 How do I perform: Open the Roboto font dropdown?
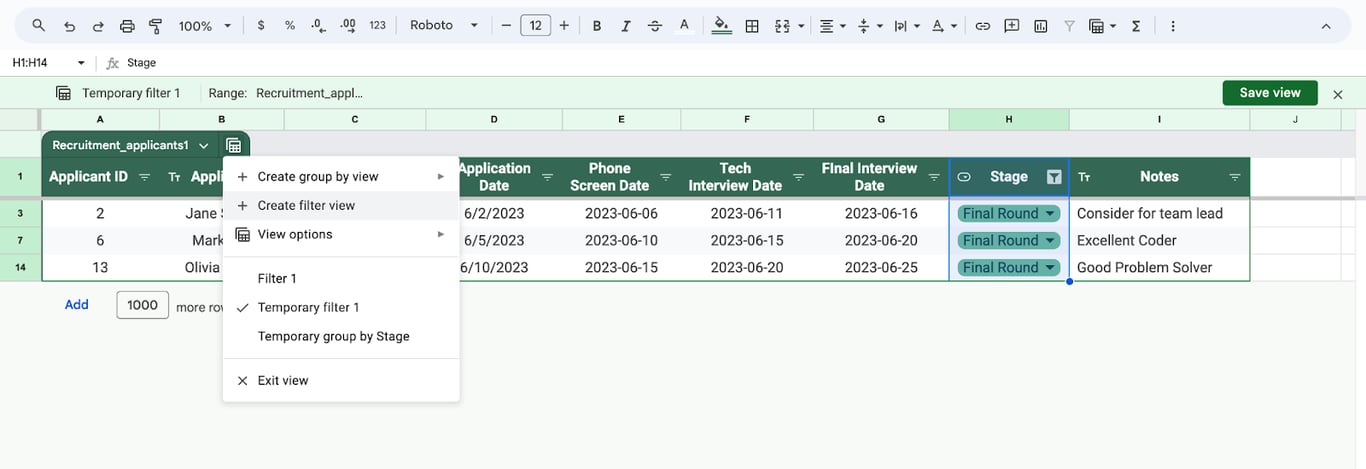[444, 26]
